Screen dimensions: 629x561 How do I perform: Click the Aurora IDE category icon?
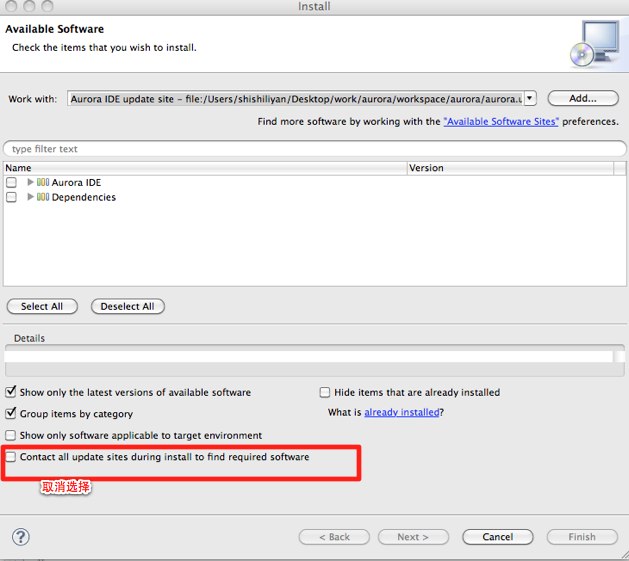tap(43, 183)
